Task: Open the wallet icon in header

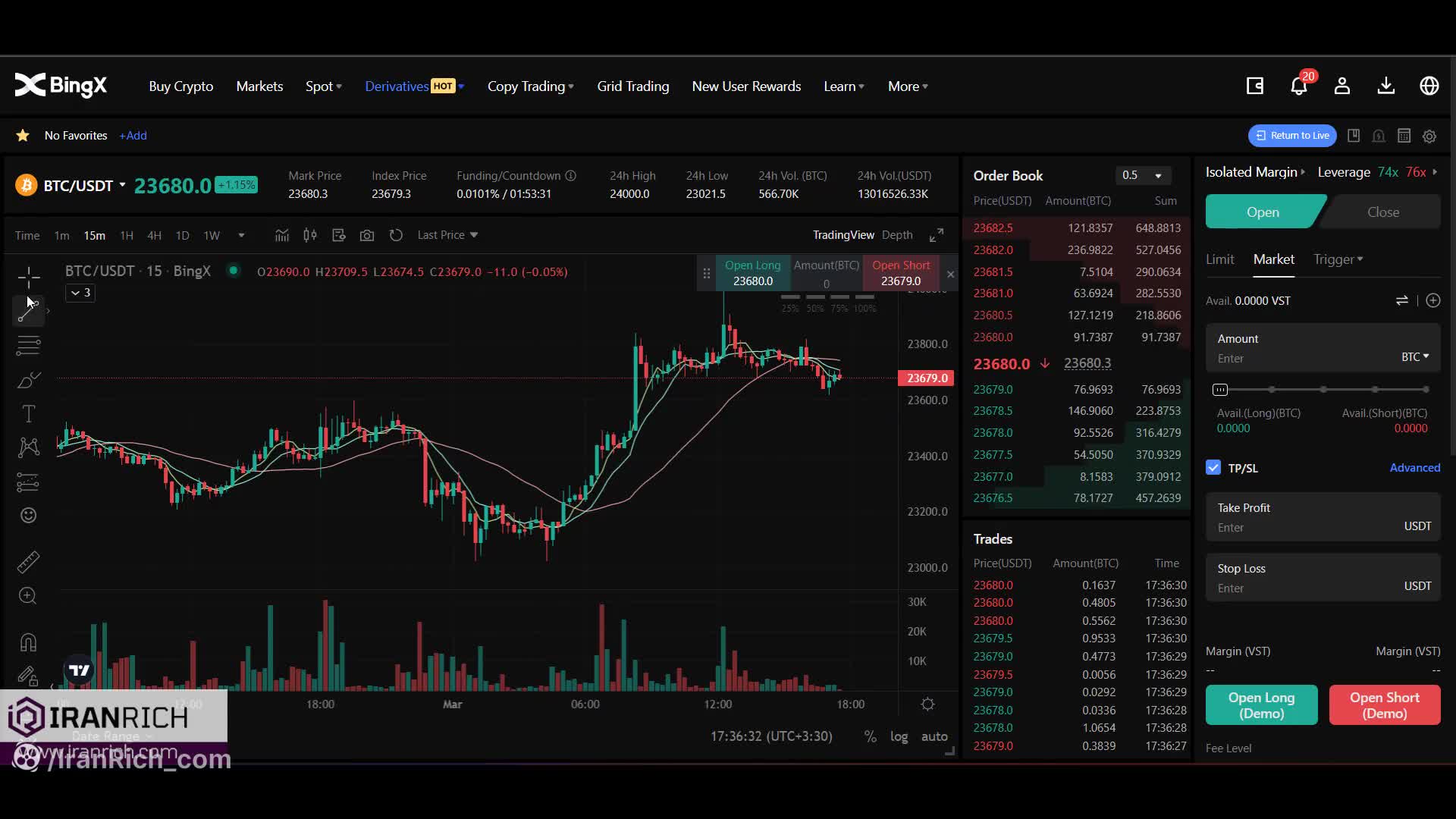Action: coord(1255,86)
